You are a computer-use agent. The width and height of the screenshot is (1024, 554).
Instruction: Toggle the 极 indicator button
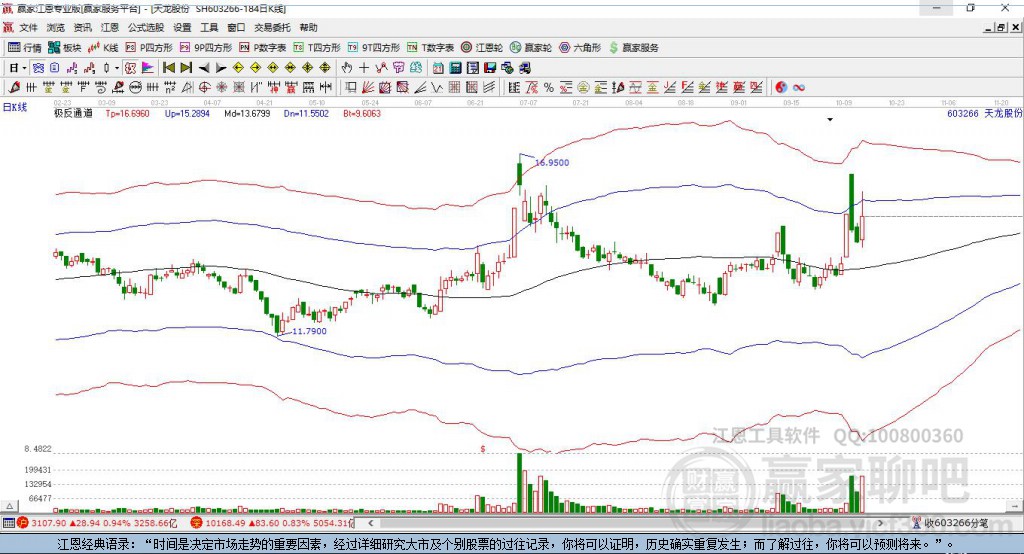tap(131, 68)
